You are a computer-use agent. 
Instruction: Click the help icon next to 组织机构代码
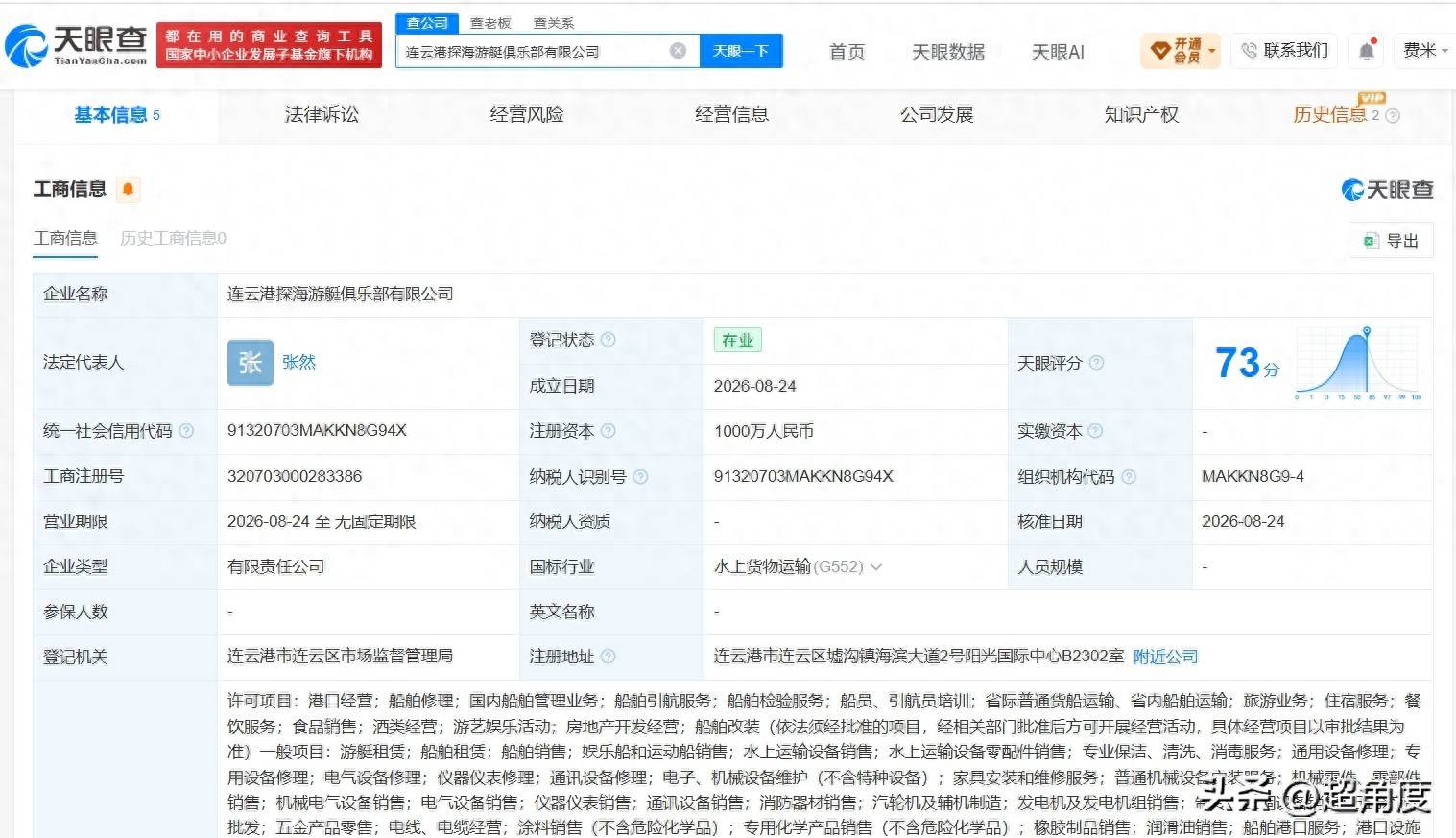[1129, 476]
